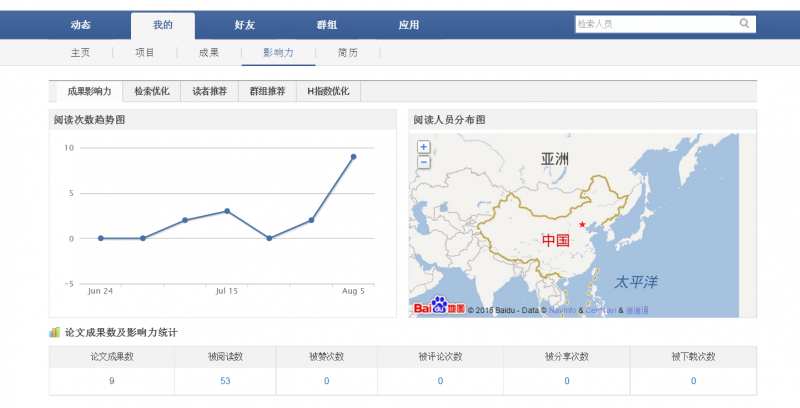The image size is (800, 408).
Task: Zoom out on the Baidu map
Action: [423, 163]
